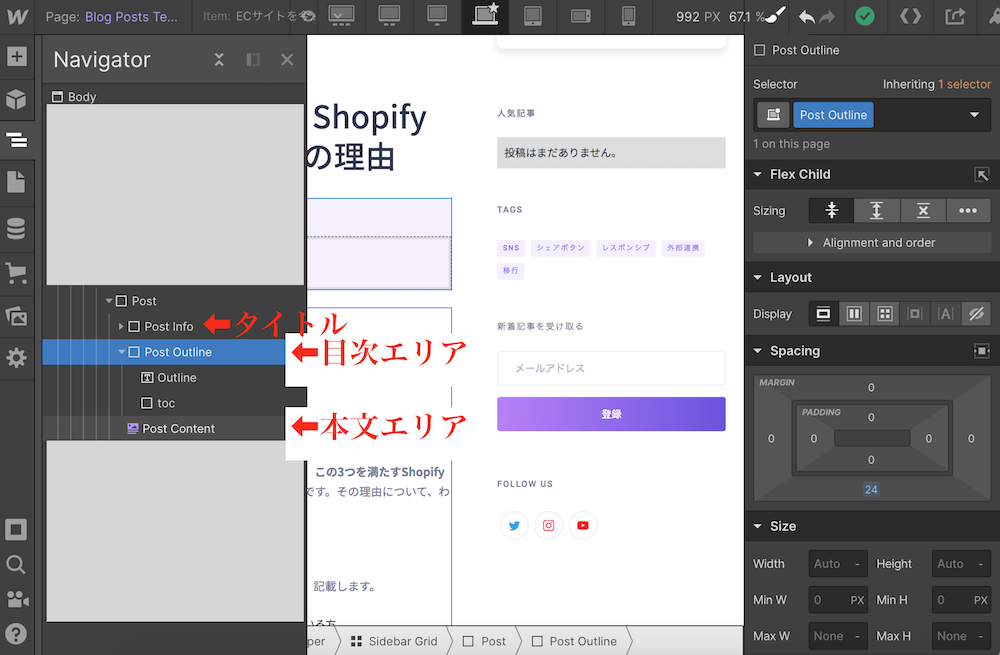Viewport: 1000px width, 655px height.
Task: Edit the bottom margin value 24
Action: coord(871,490)
